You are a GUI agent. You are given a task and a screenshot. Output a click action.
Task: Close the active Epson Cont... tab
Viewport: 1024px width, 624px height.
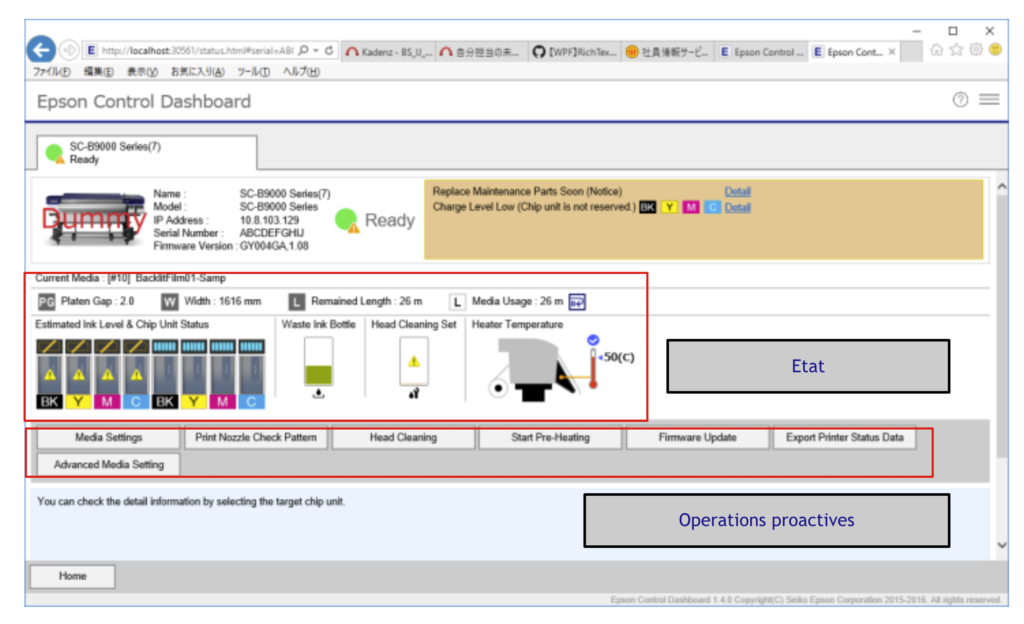coord(891,52)
